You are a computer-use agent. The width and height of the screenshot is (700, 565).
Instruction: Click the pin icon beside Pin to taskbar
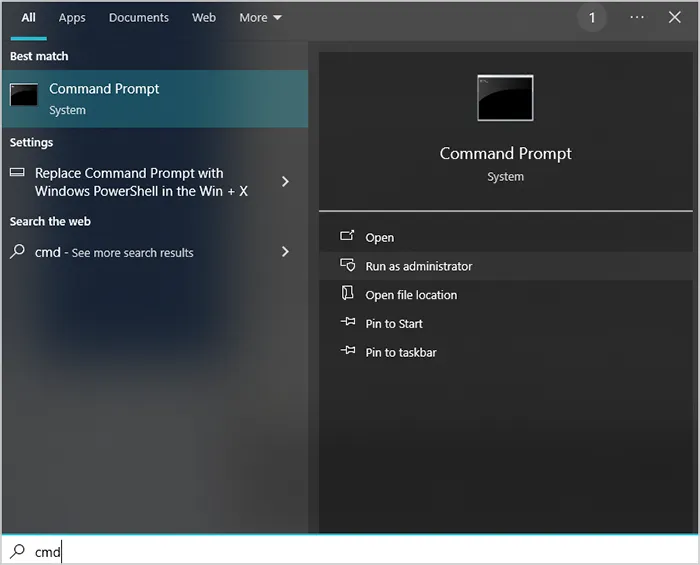(x=348, y=350)
